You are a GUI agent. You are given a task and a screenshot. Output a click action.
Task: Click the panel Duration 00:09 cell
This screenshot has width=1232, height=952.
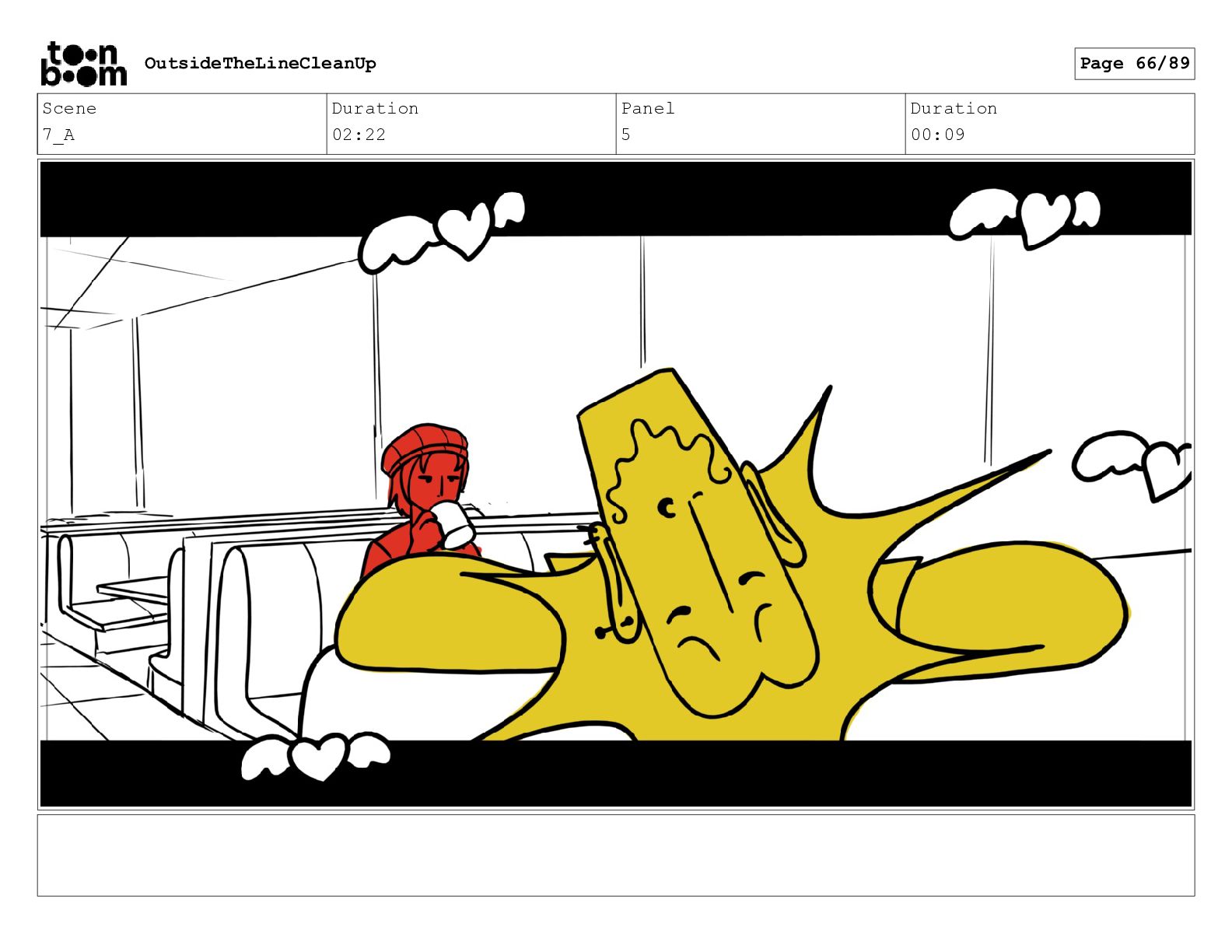[x=1050, y=124]
